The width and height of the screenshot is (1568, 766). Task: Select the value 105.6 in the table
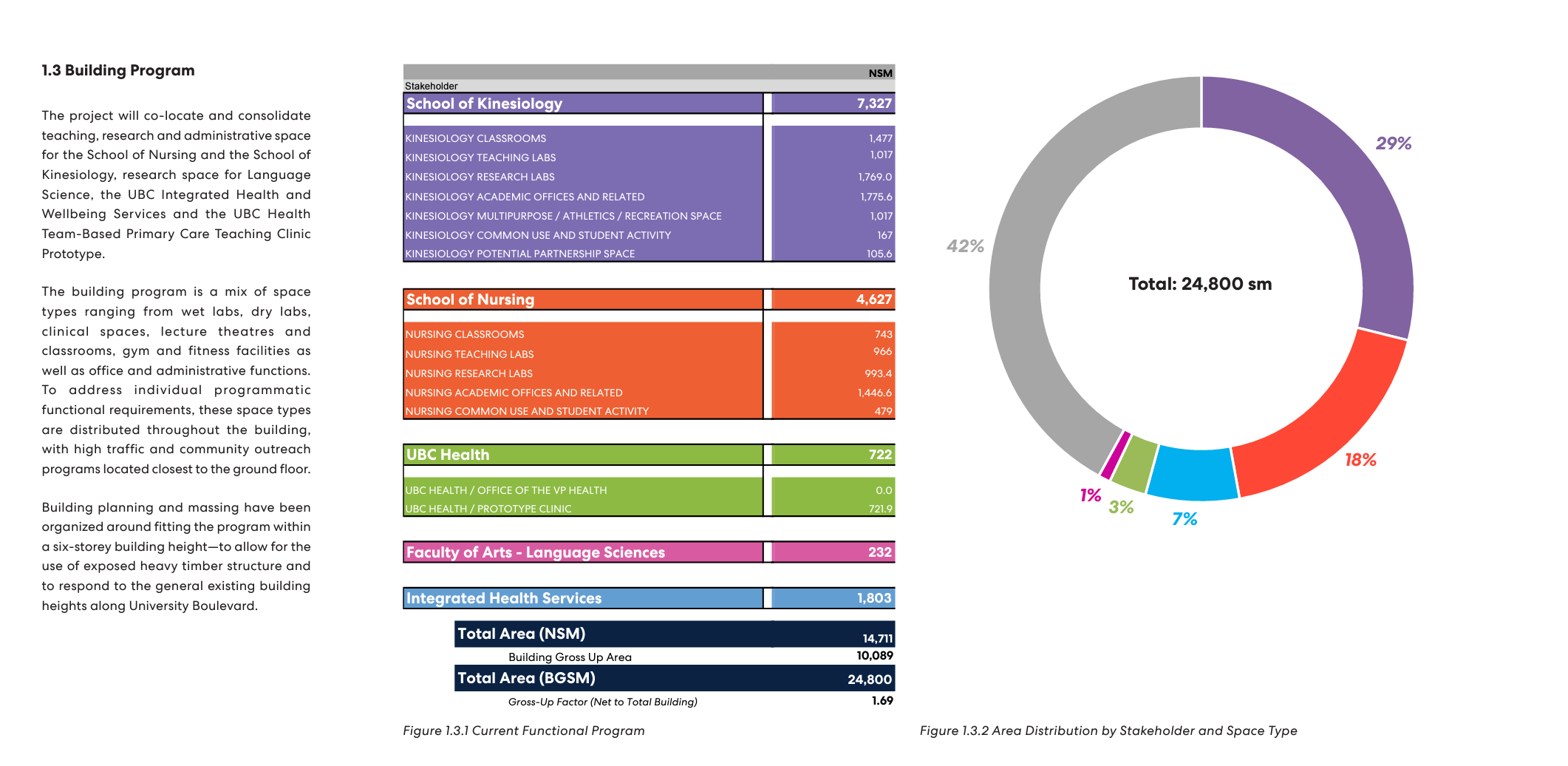pyautogui.click(x=879, y=254)
